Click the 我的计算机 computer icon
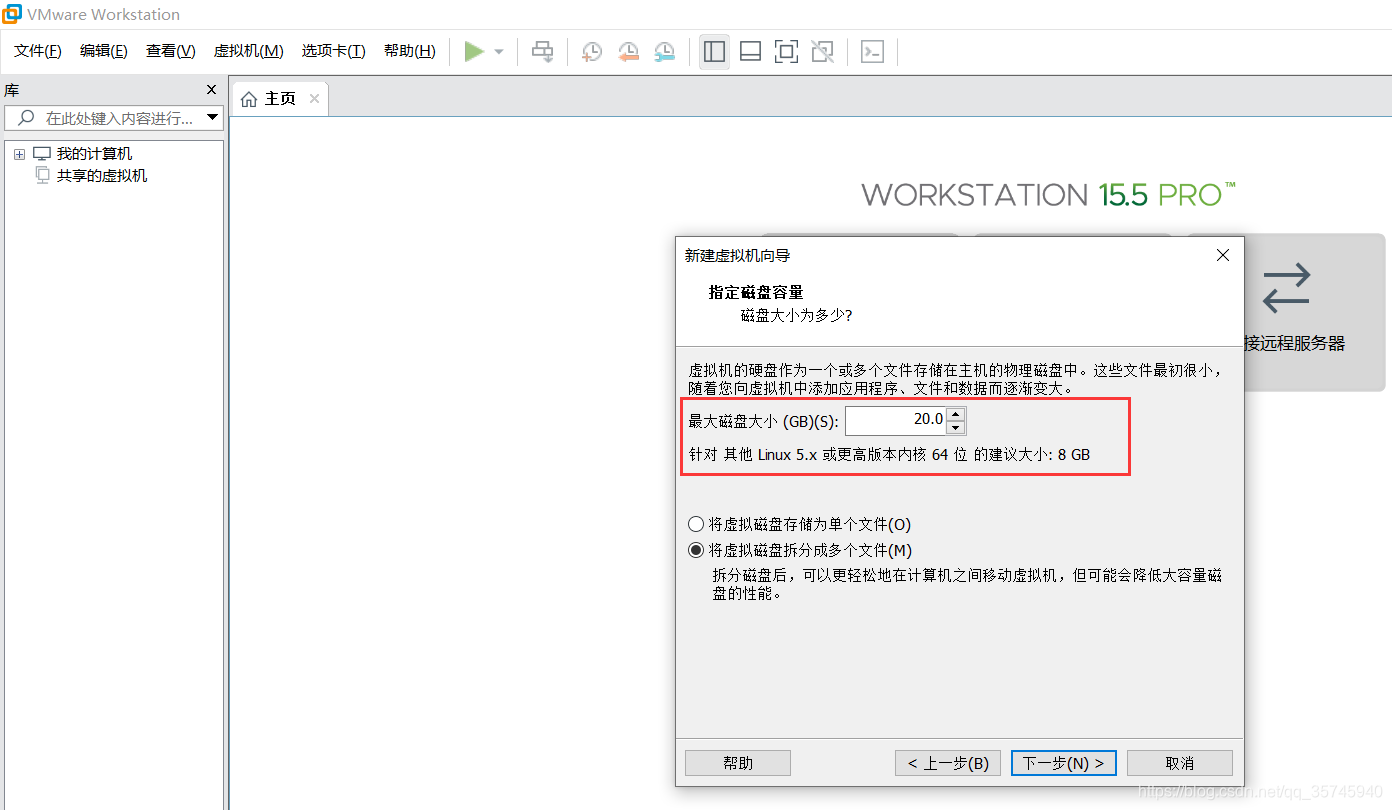Screen dimensions: 1392x810 pyautogui.click(x=41, y=154)
